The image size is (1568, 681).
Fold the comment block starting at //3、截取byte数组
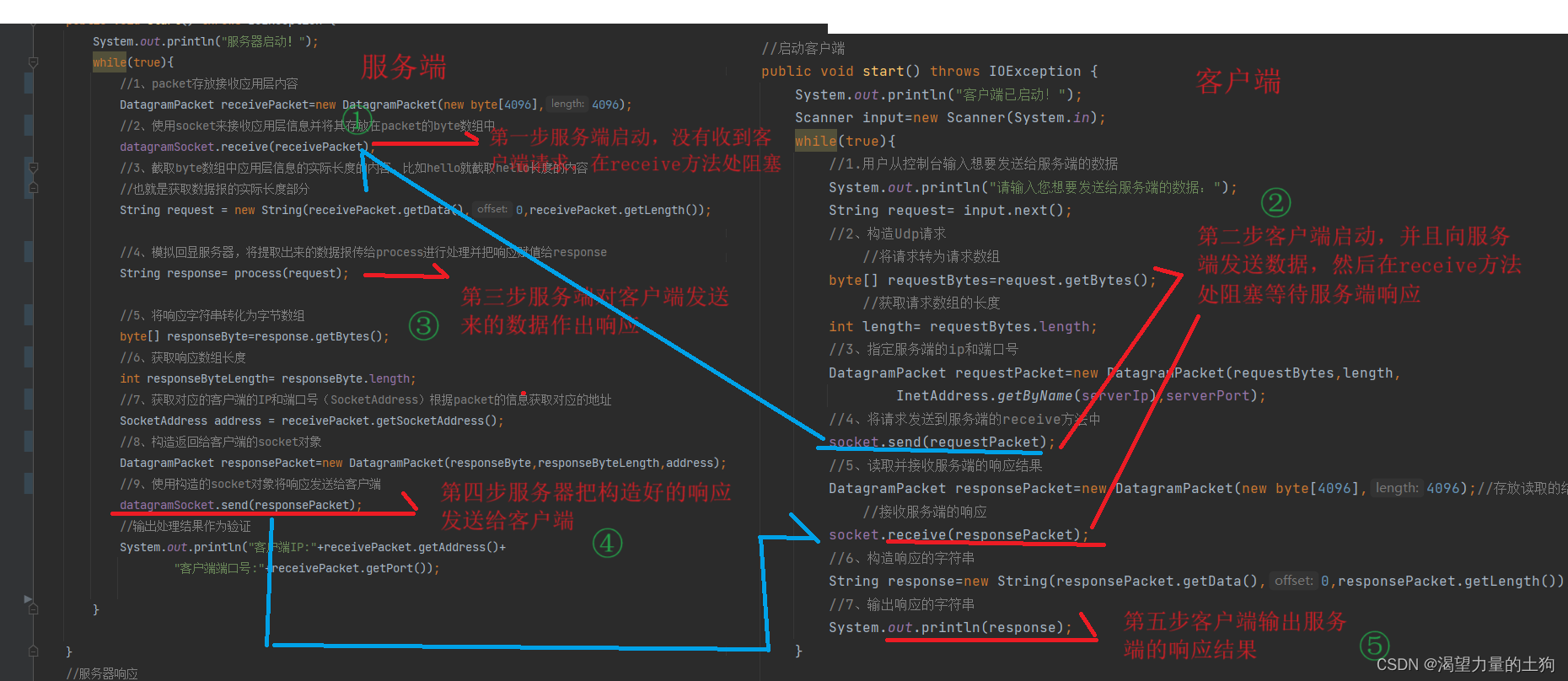point(33,168)
